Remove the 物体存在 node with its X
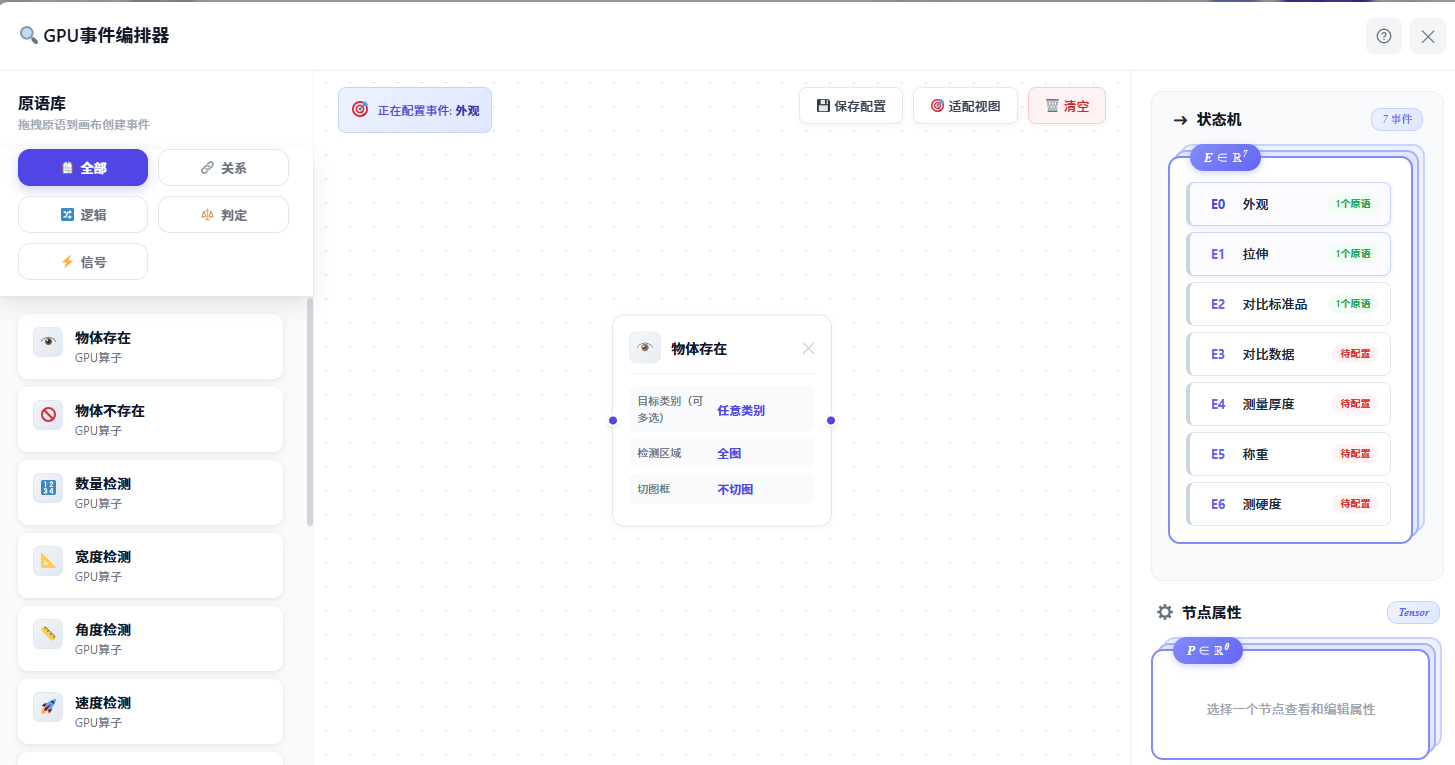The image size is (1455, 765). click(808, 348)
